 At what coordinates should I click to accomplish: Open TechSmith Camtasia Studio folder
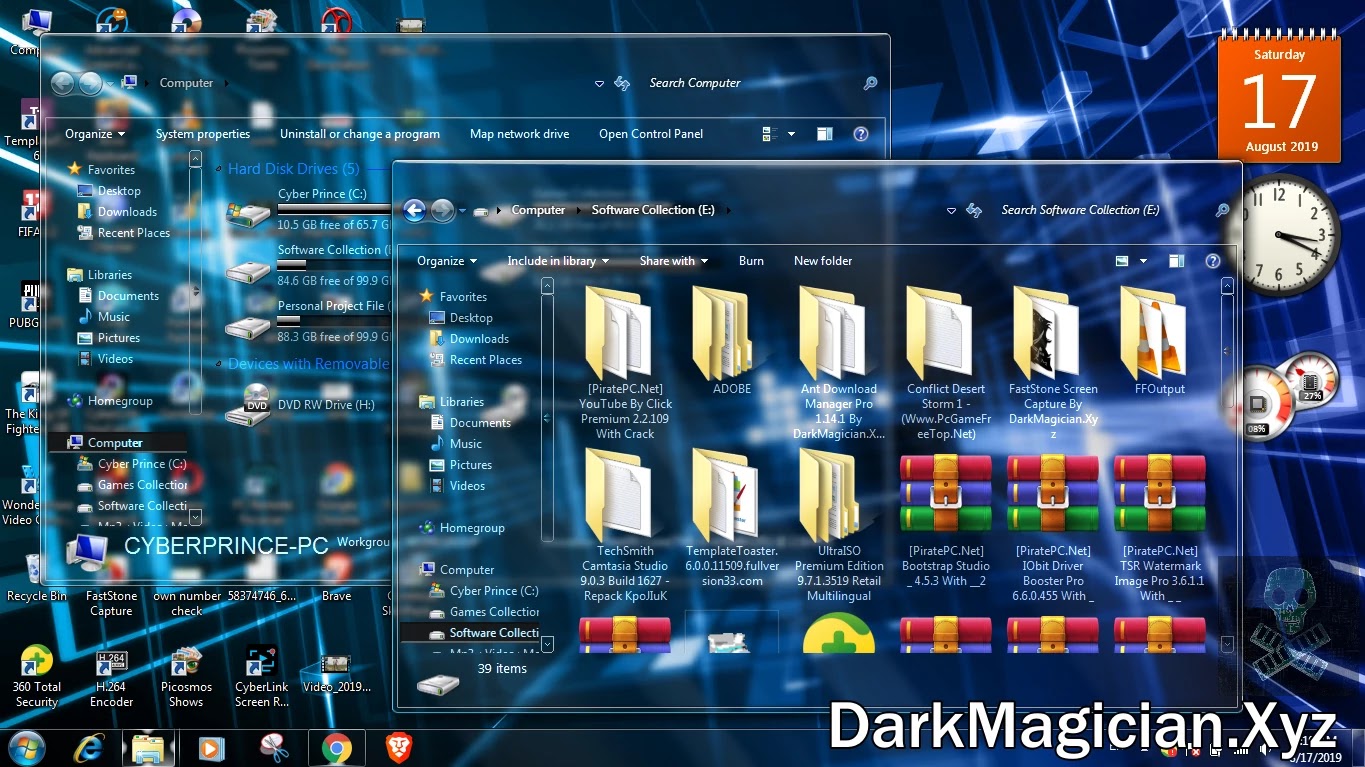click(x=625, y=524)
